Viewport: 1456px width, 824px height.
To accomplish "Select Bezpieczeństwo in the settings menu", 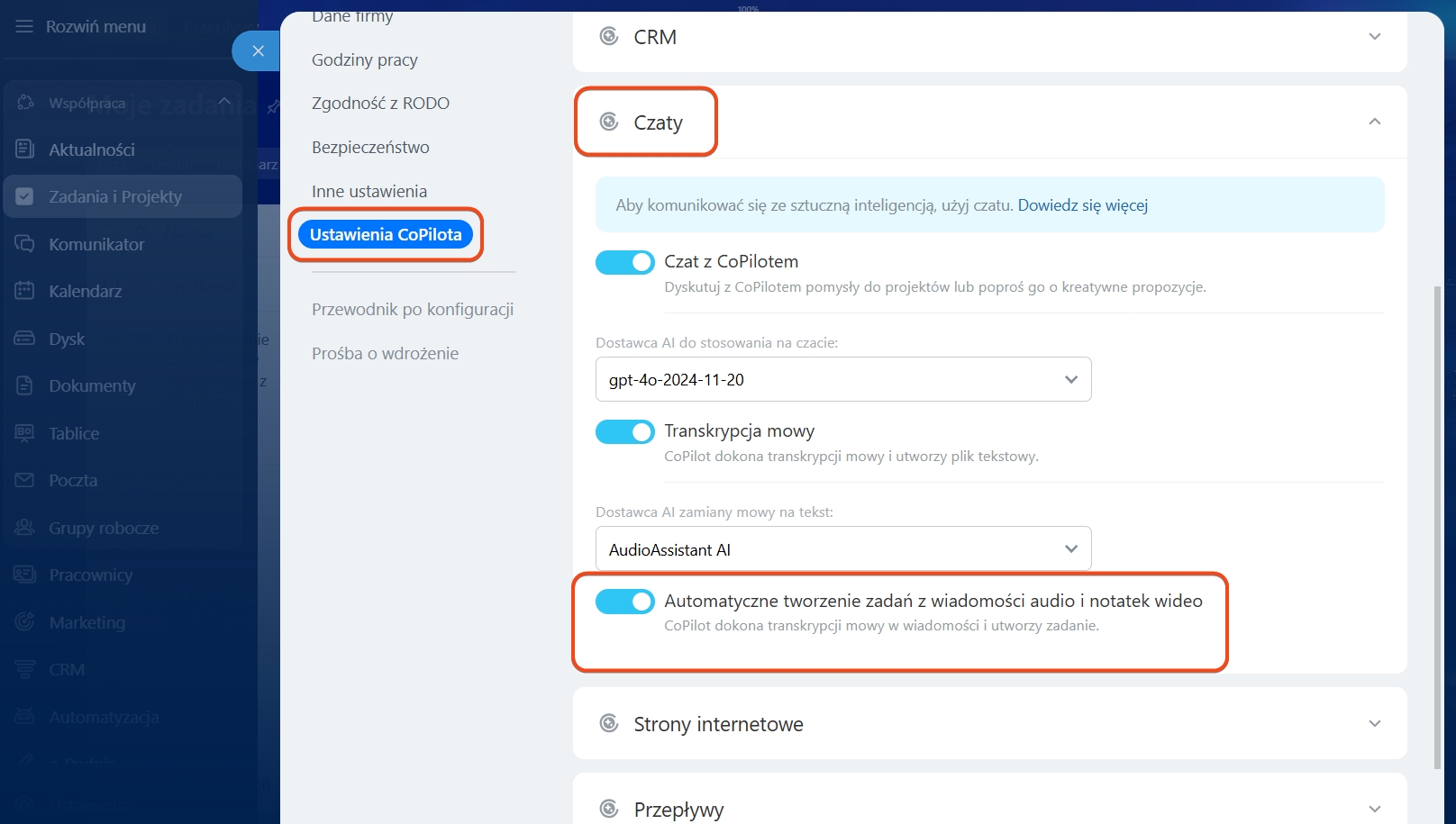I will 370,147.
